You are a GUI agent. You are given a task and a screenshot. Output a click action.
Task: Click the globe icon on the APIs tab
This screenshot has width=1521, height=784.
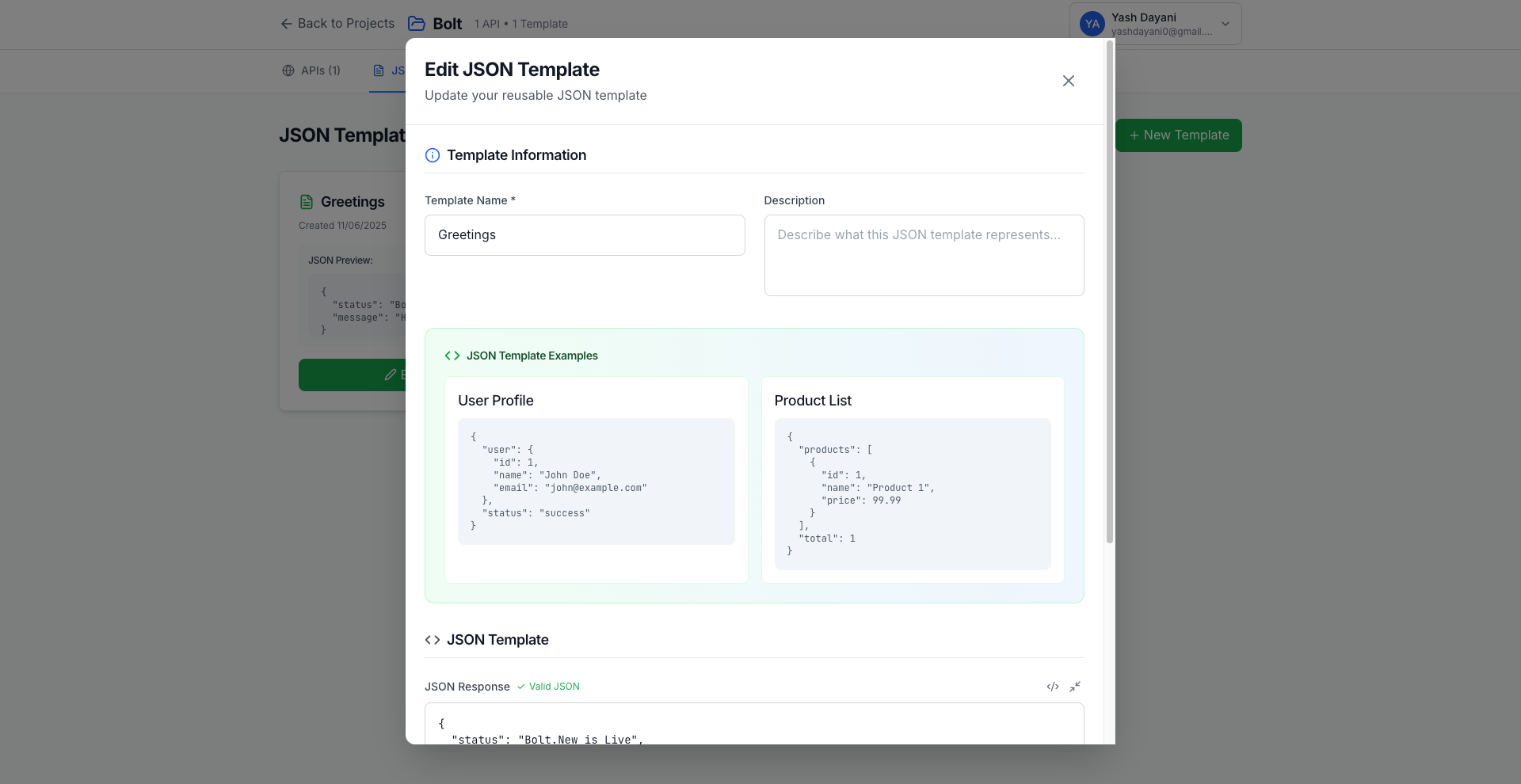(x=287, y=70)
